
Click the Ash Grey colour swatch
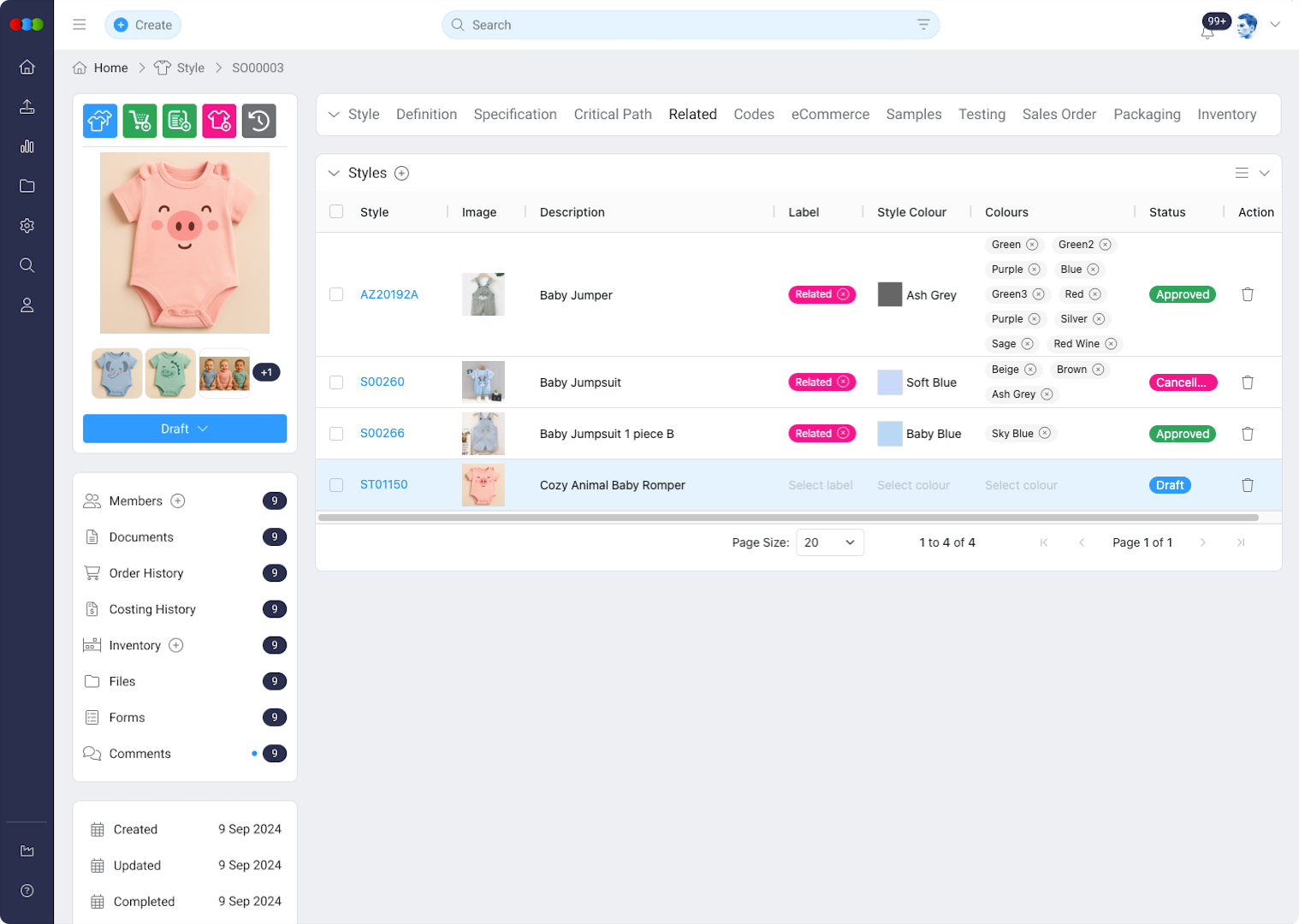[890, 294]
